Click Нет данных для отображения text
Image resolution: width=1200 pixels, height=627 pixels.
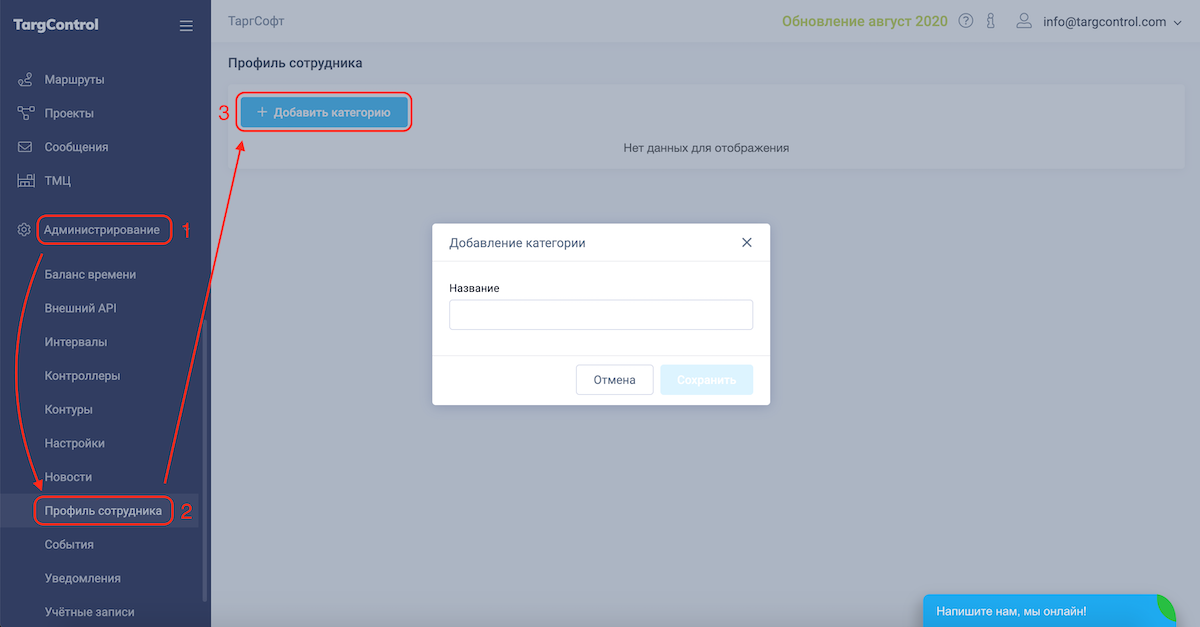click(x=706, y=148)
